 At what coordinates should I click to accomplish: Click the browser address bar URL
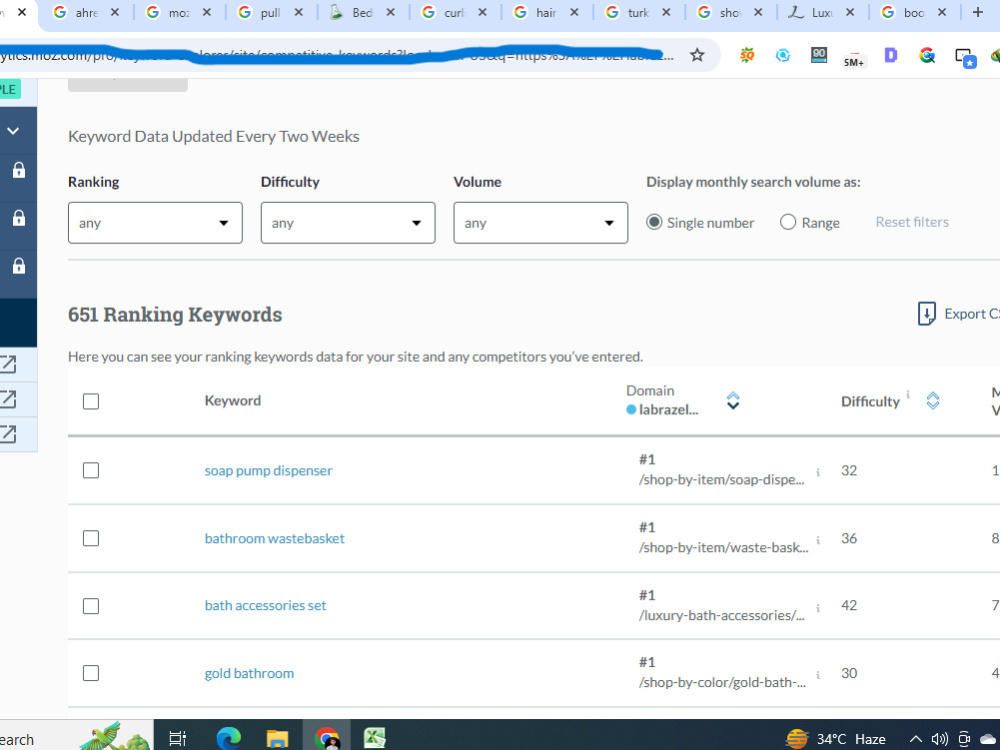point(336,55)
